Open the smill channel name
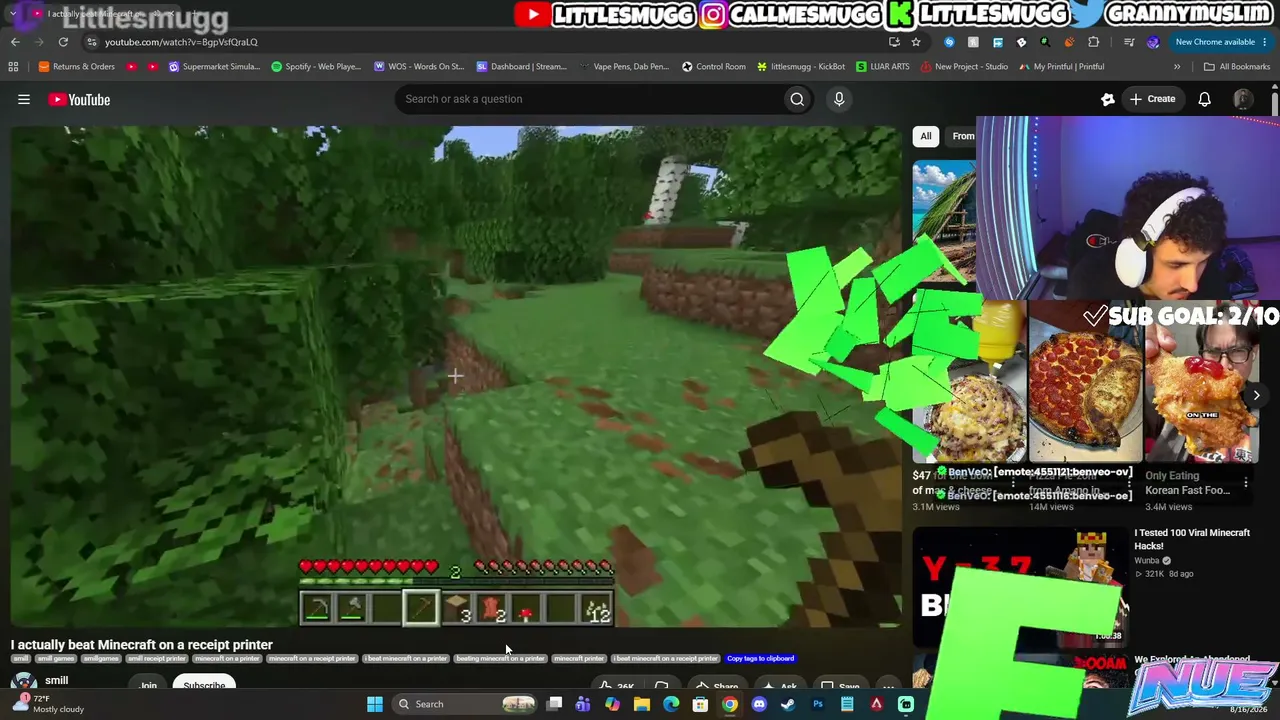 (x=56, y=680)
